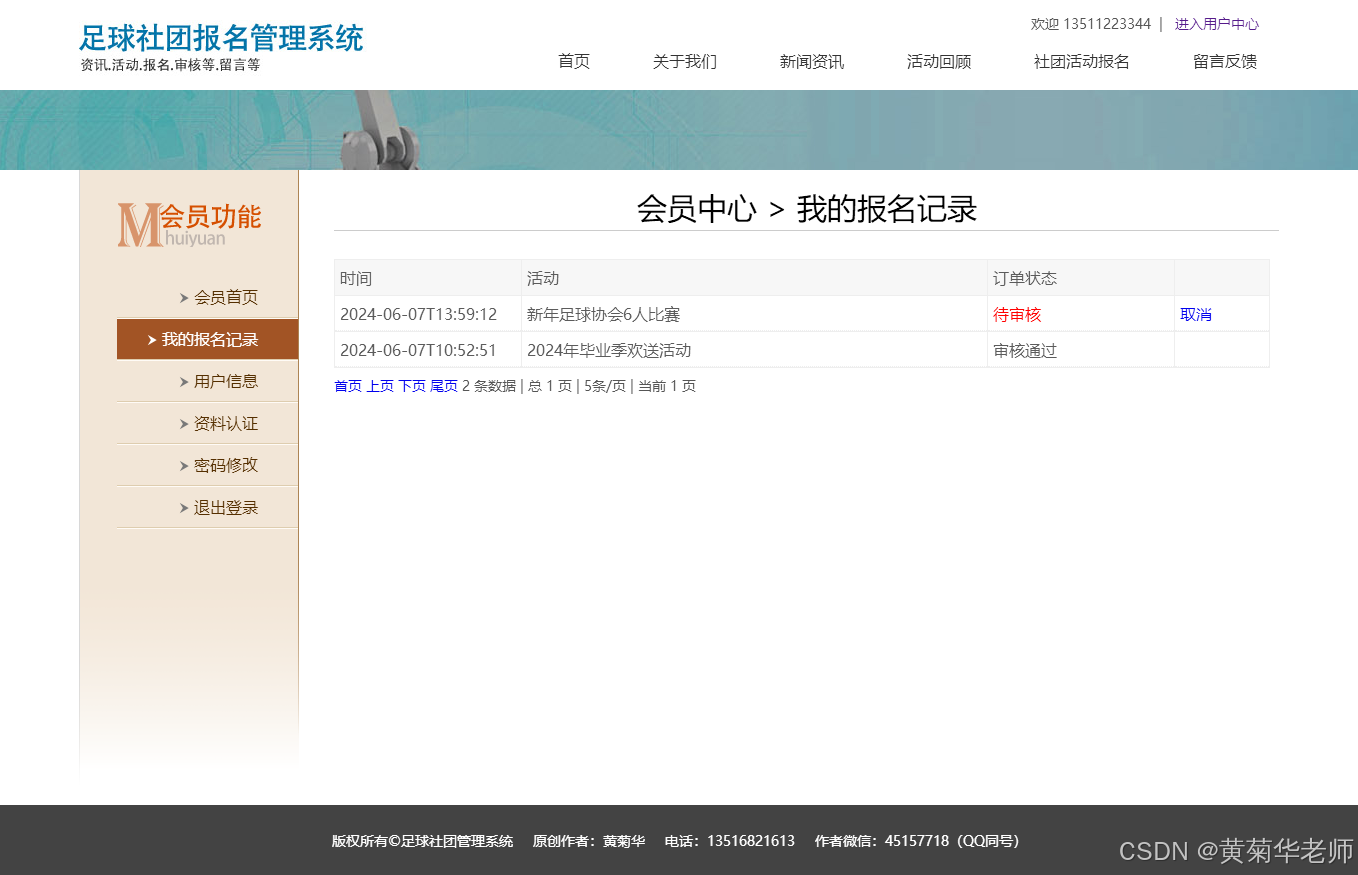
Task: Click the 首页 pagination link
Action: tap(348, 386)
